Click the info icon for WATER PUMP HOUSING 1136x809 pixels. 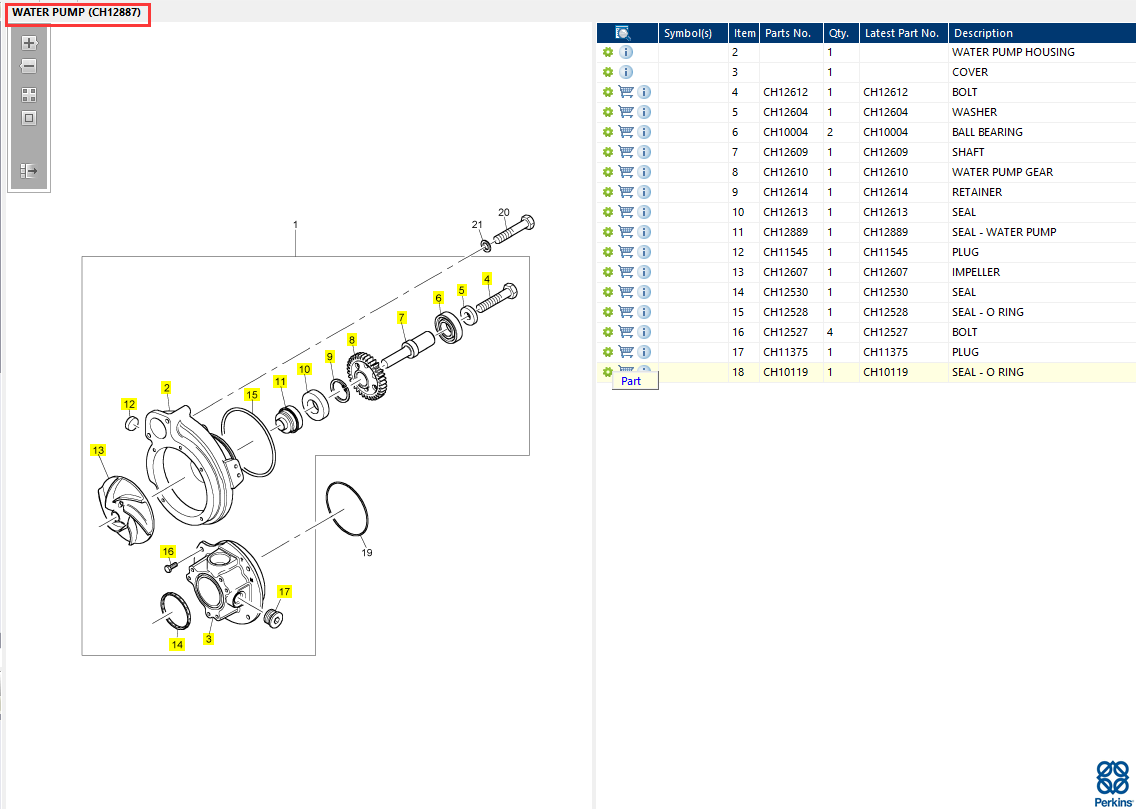627,52
